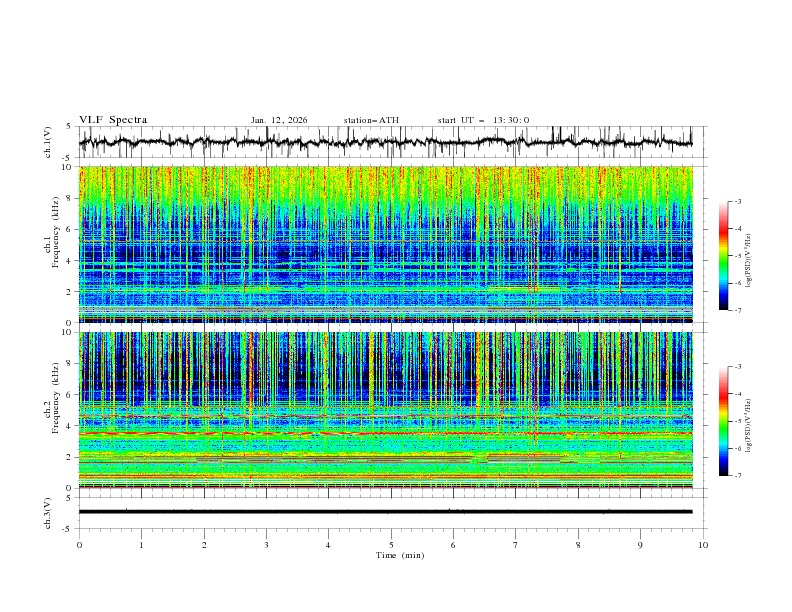Click the ch.2 color scale bar

[724, 421]
